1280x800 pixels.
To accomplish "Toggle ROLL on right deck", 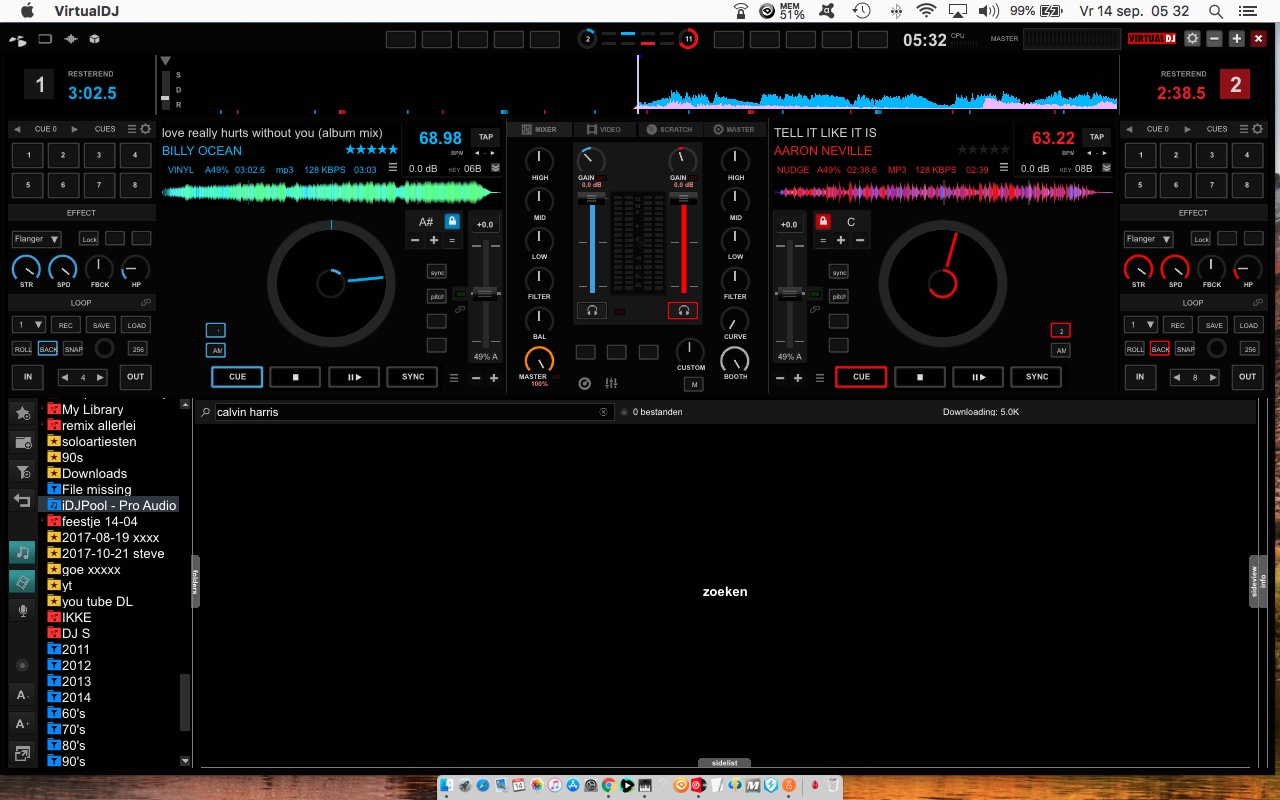I will [x=1135, y=349].
